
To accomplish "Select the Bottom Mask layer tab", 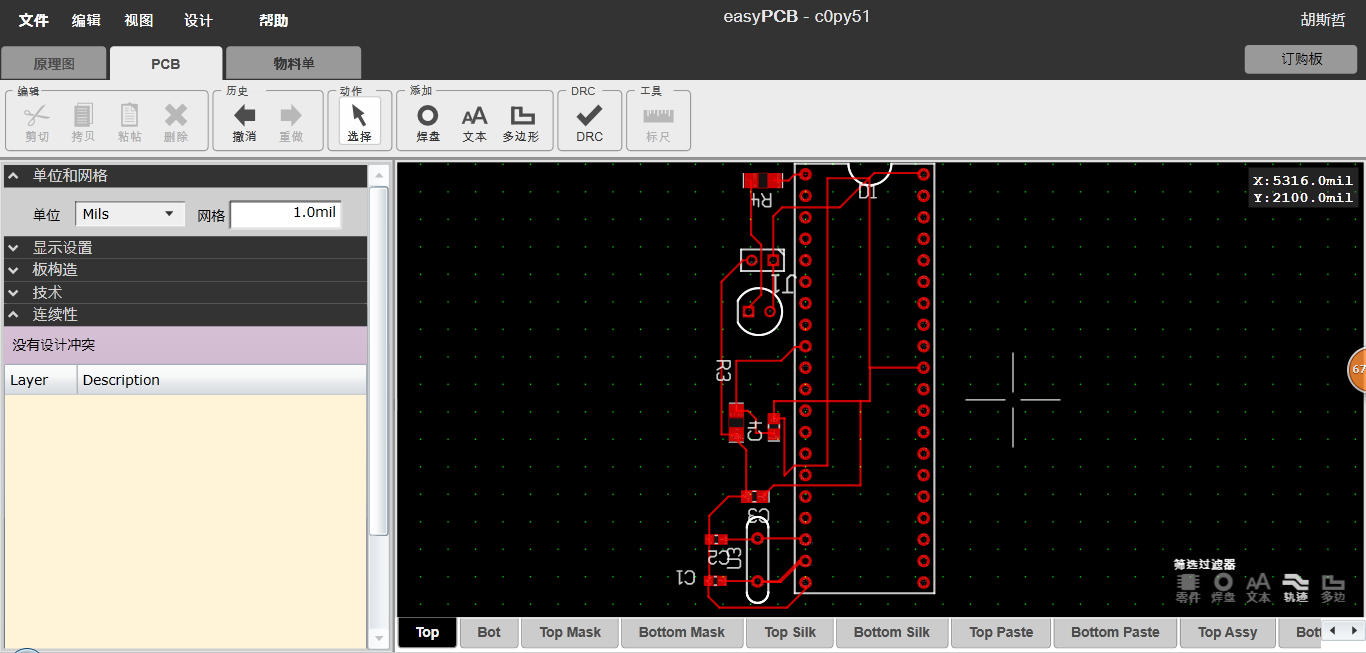I will tap(682, 632).
